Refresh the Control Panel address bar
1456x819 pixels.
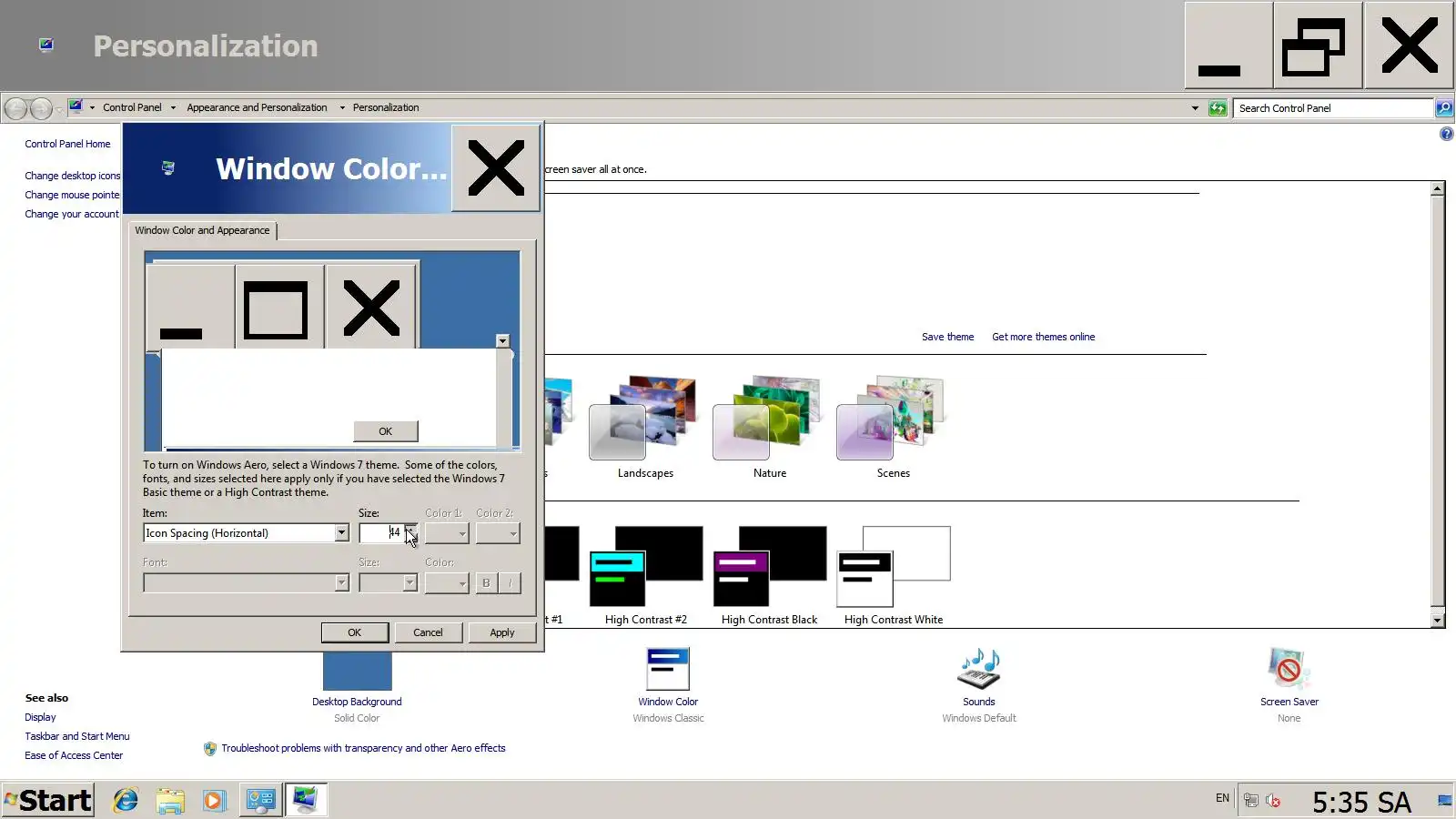click(1217, 108)
